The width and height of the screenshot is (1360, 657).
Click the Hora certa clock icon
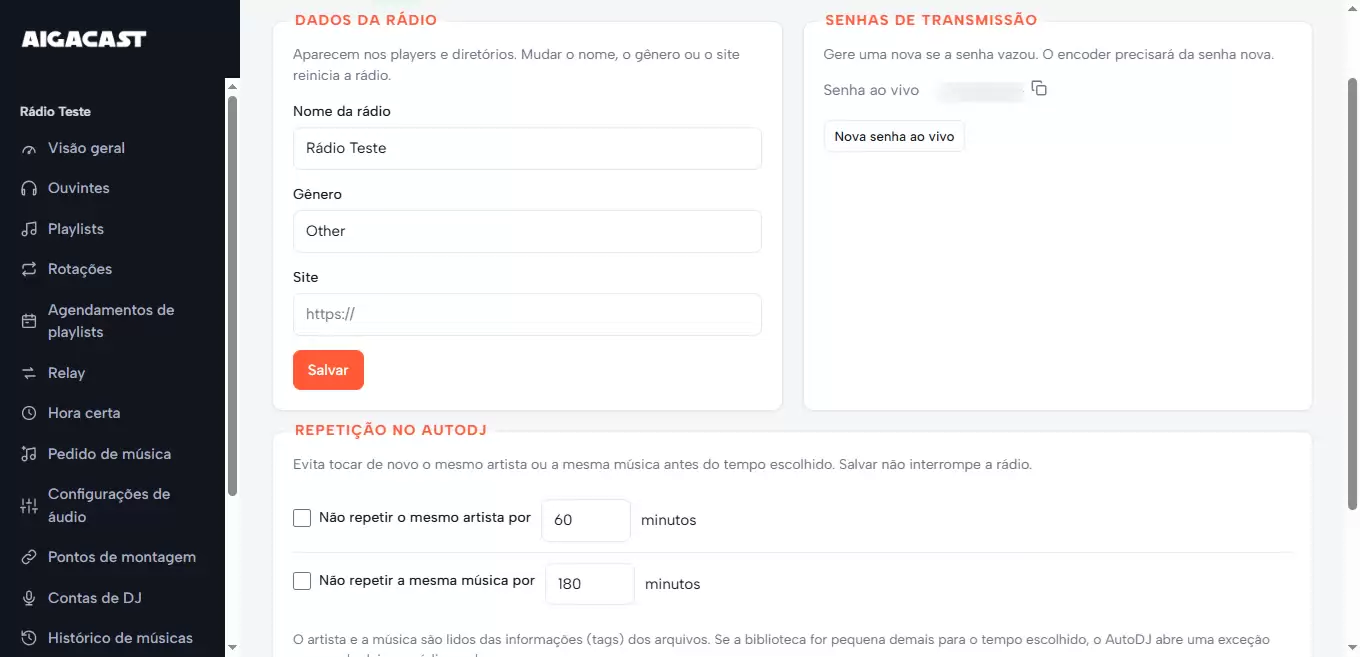pos(29,413)
